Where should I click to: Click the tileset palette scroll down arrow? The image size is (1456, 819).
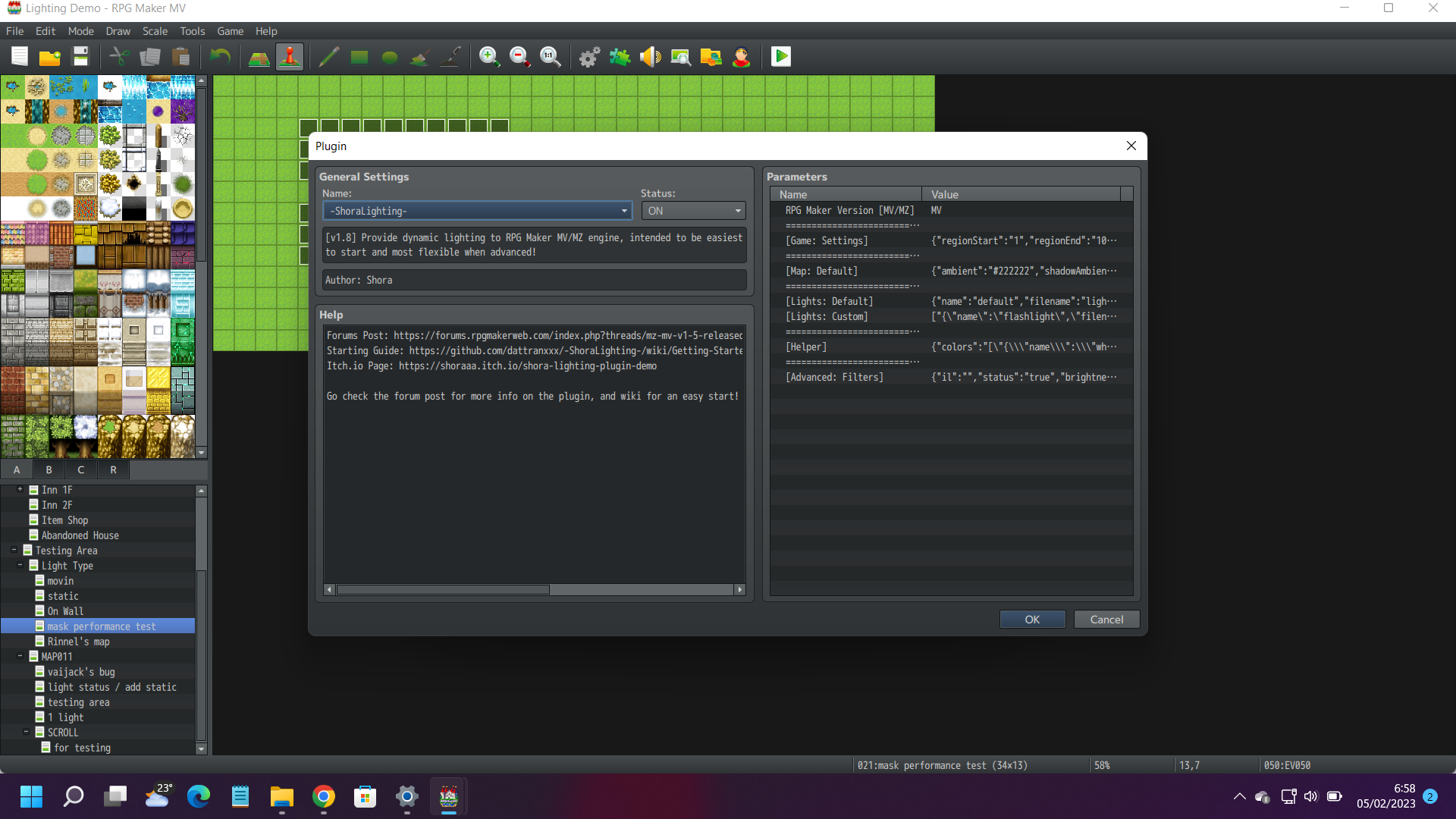tap(202, 453)
